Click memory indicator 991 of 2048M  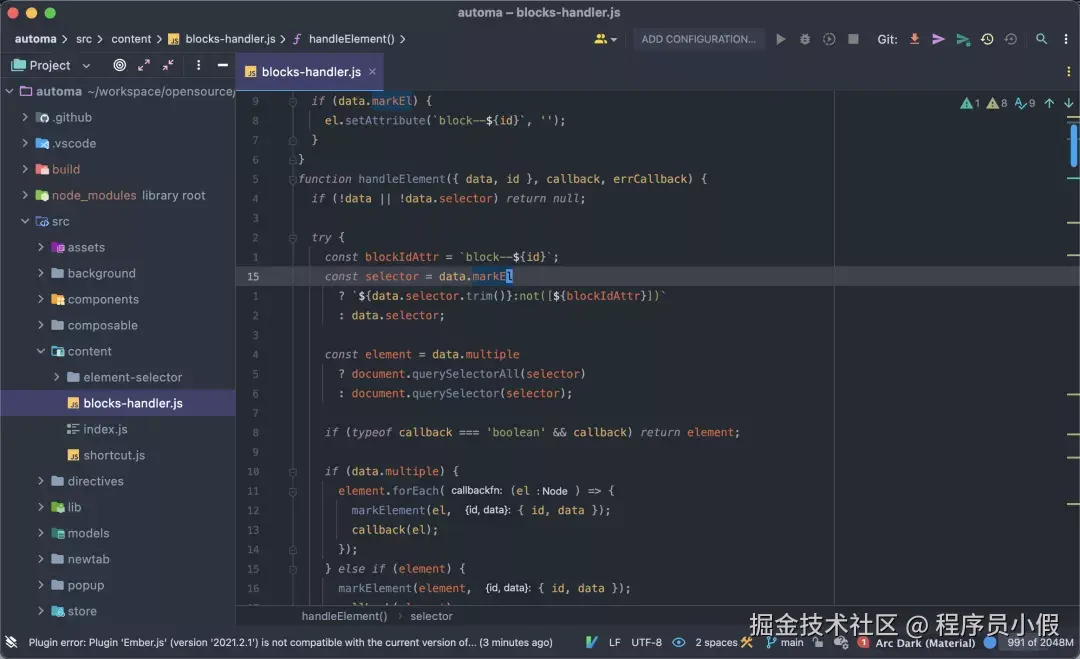click(x=1040, y=642)
